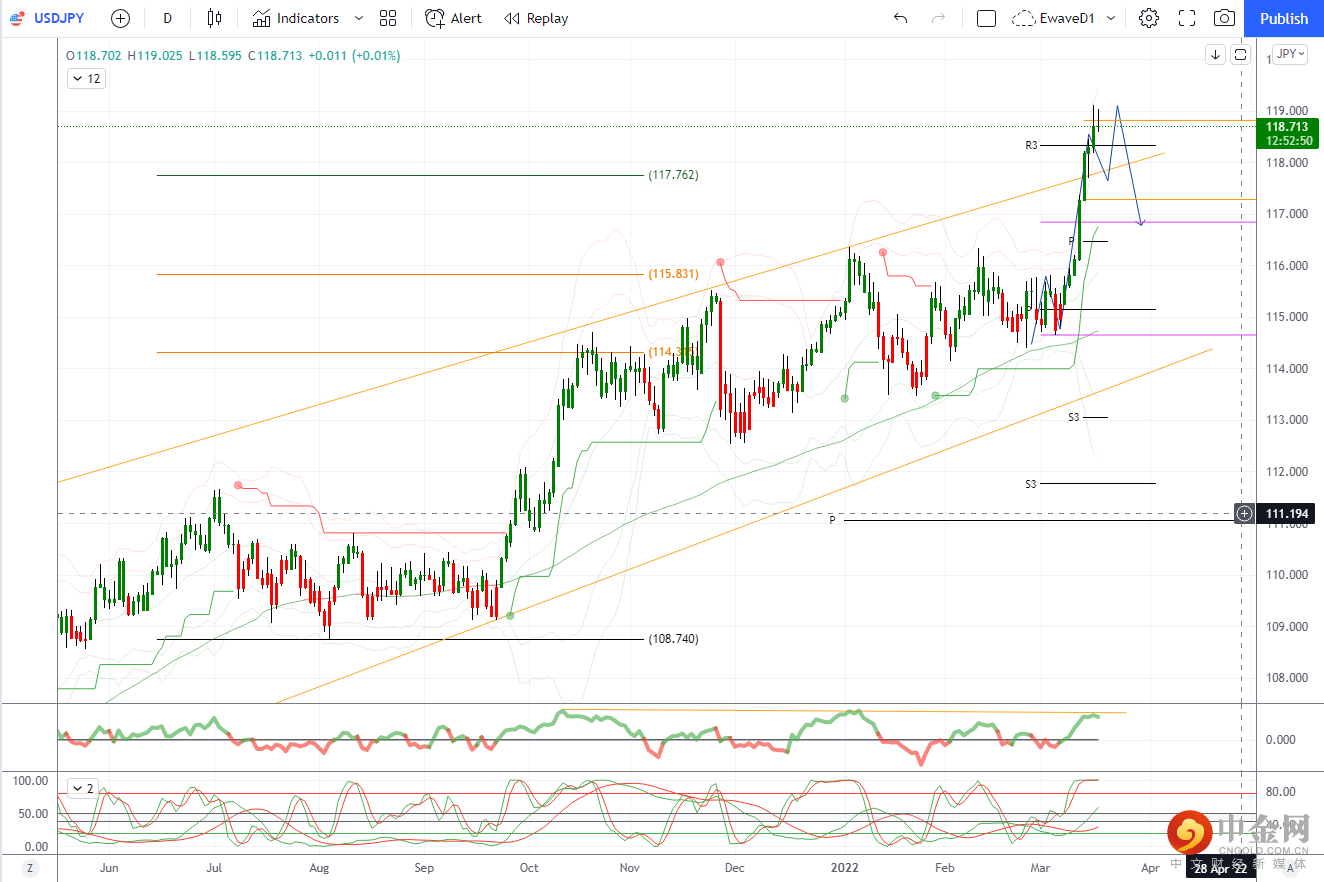Click the Alert button
This screenshot has width=1324, height=882.
(453, 18)
